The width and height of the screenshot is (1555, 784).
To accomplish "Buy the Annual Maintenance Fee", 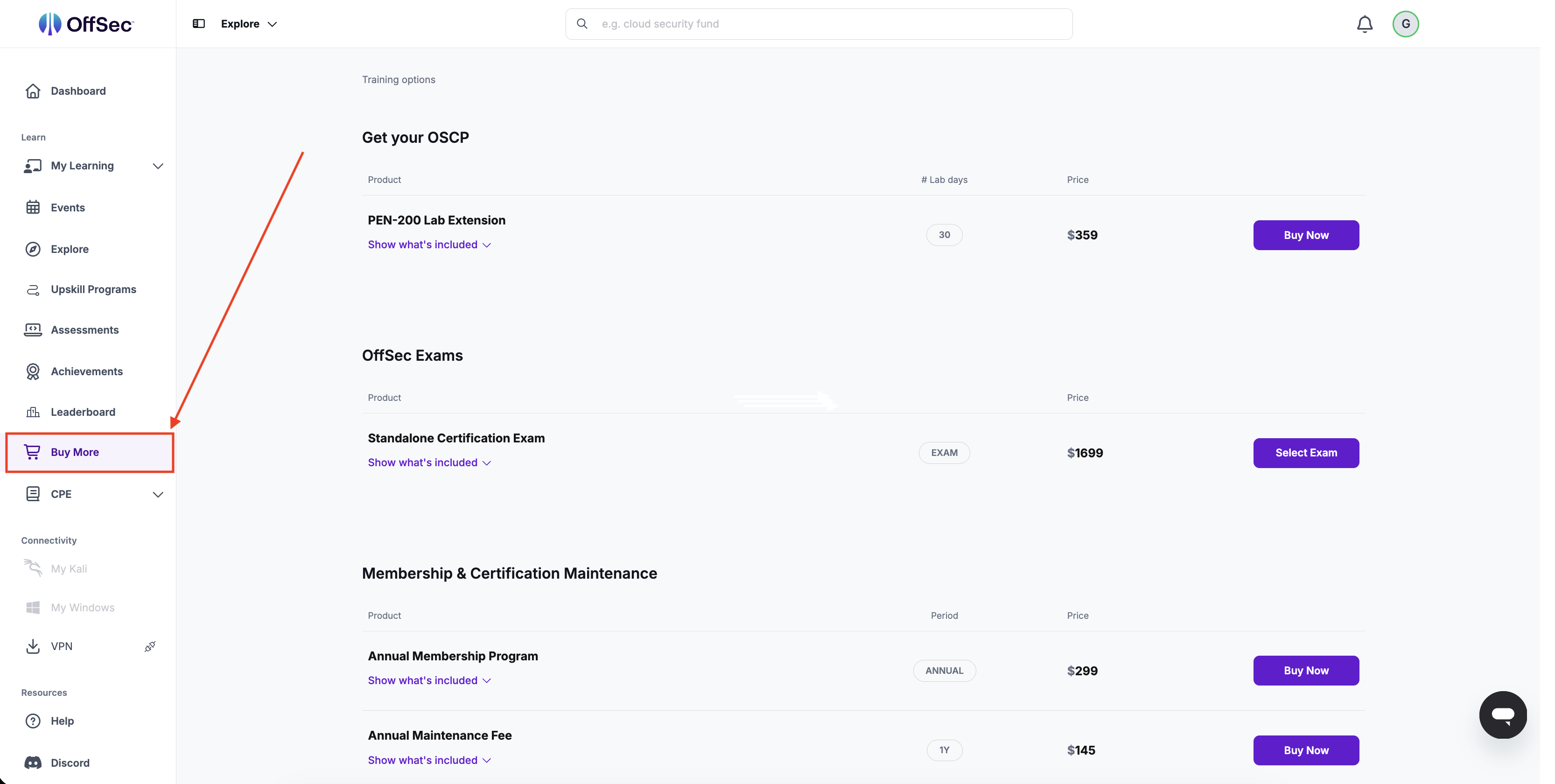I will point(1306,750).
